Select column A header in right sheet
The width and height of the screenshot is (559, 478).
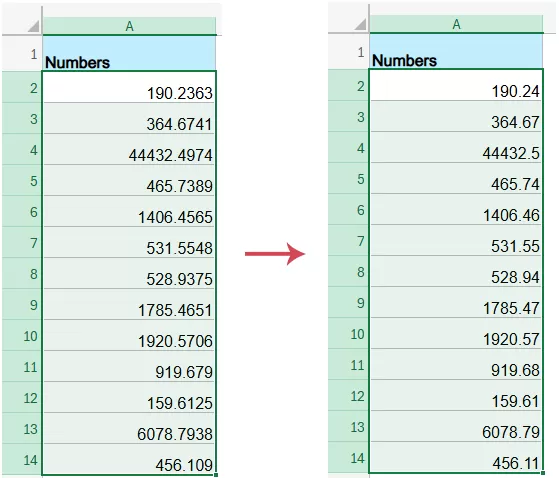point(456,24)
